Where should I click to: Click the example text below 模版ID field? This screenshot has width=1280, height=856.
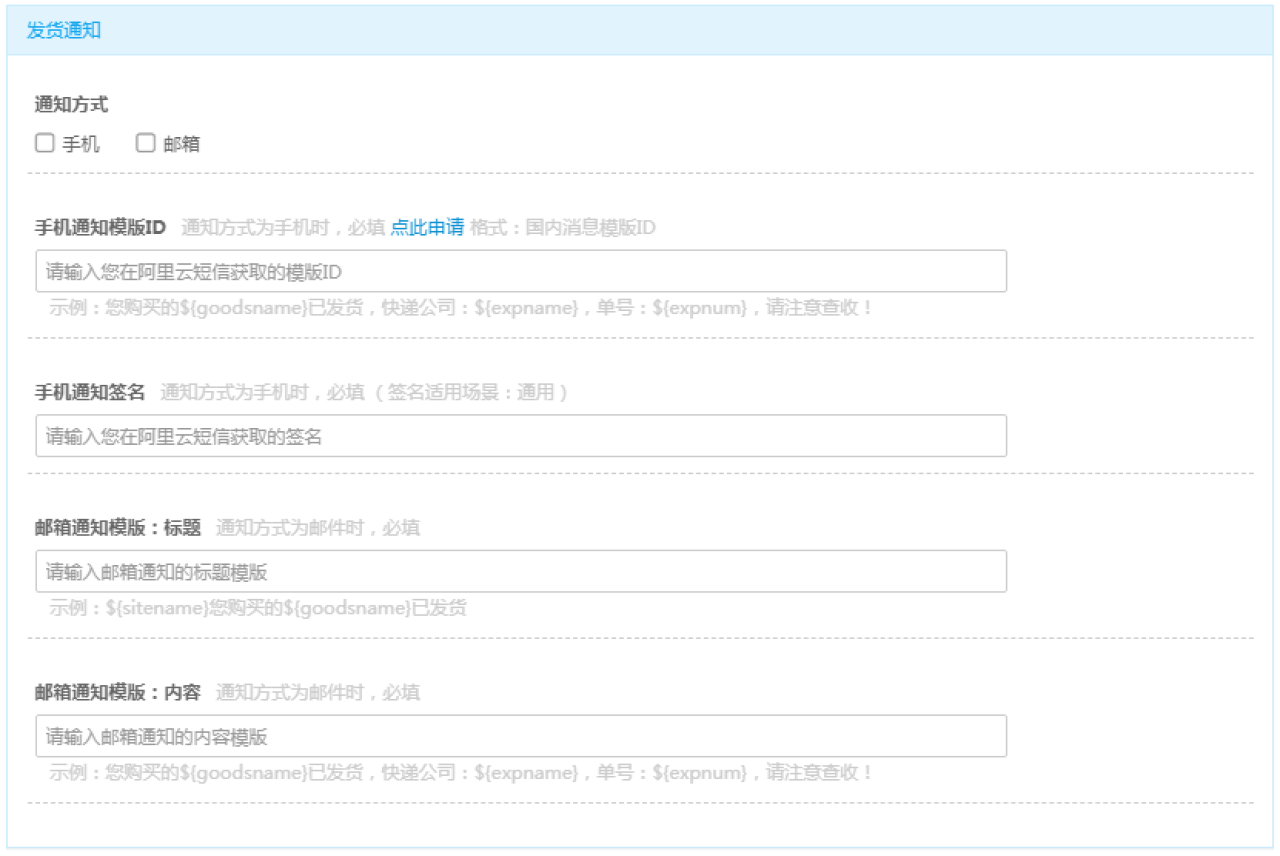pyautogui.click(x=461, y=308)
